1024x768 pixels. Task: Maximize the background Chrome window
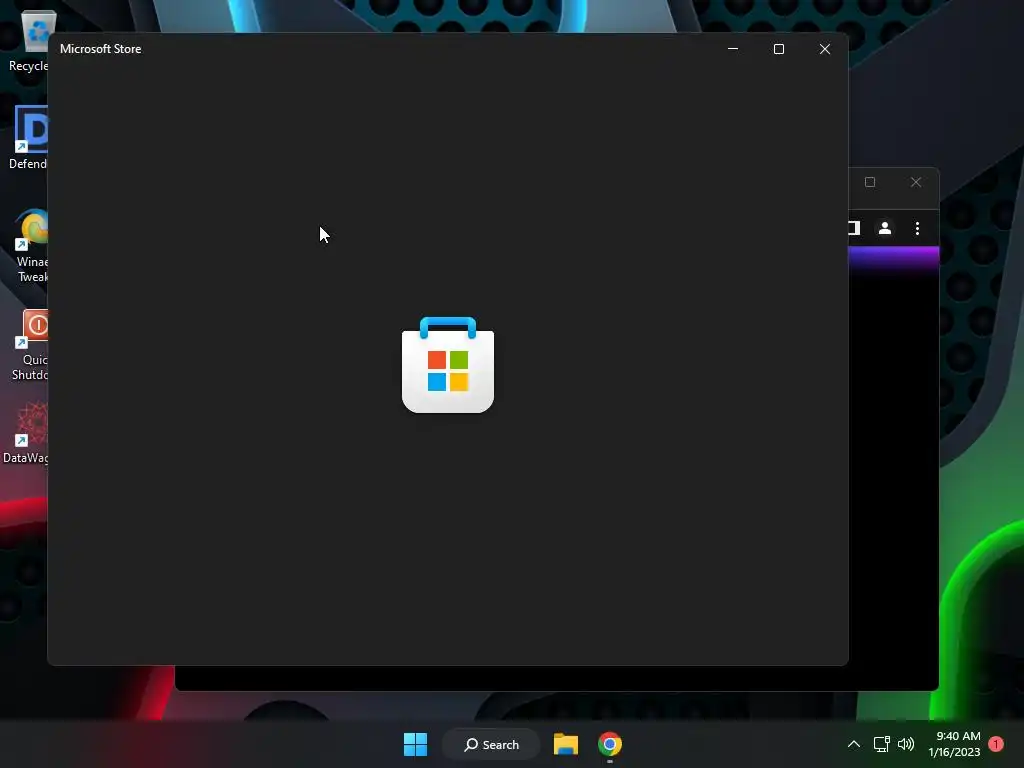click(870, 182)
